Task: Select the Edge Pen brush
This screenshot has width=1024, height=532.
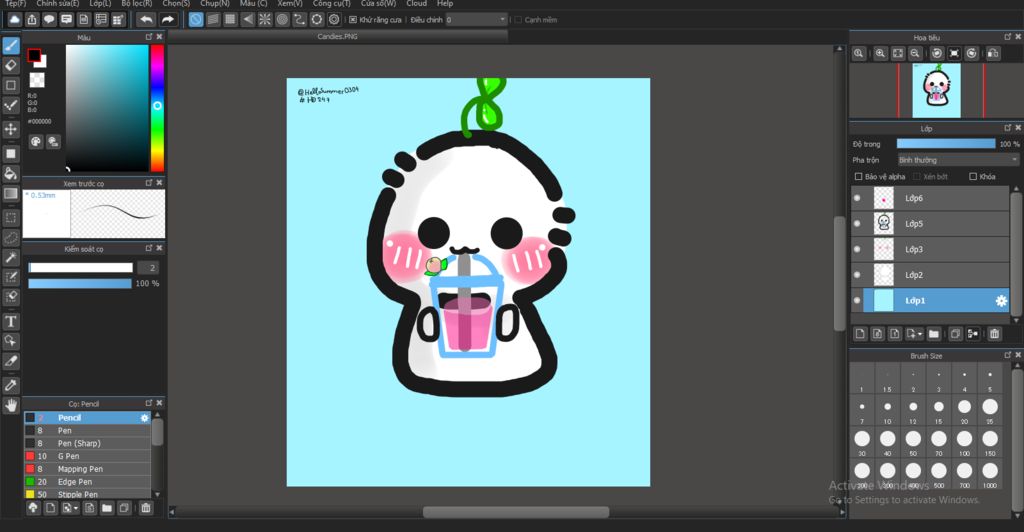Action: click(88, 482)
